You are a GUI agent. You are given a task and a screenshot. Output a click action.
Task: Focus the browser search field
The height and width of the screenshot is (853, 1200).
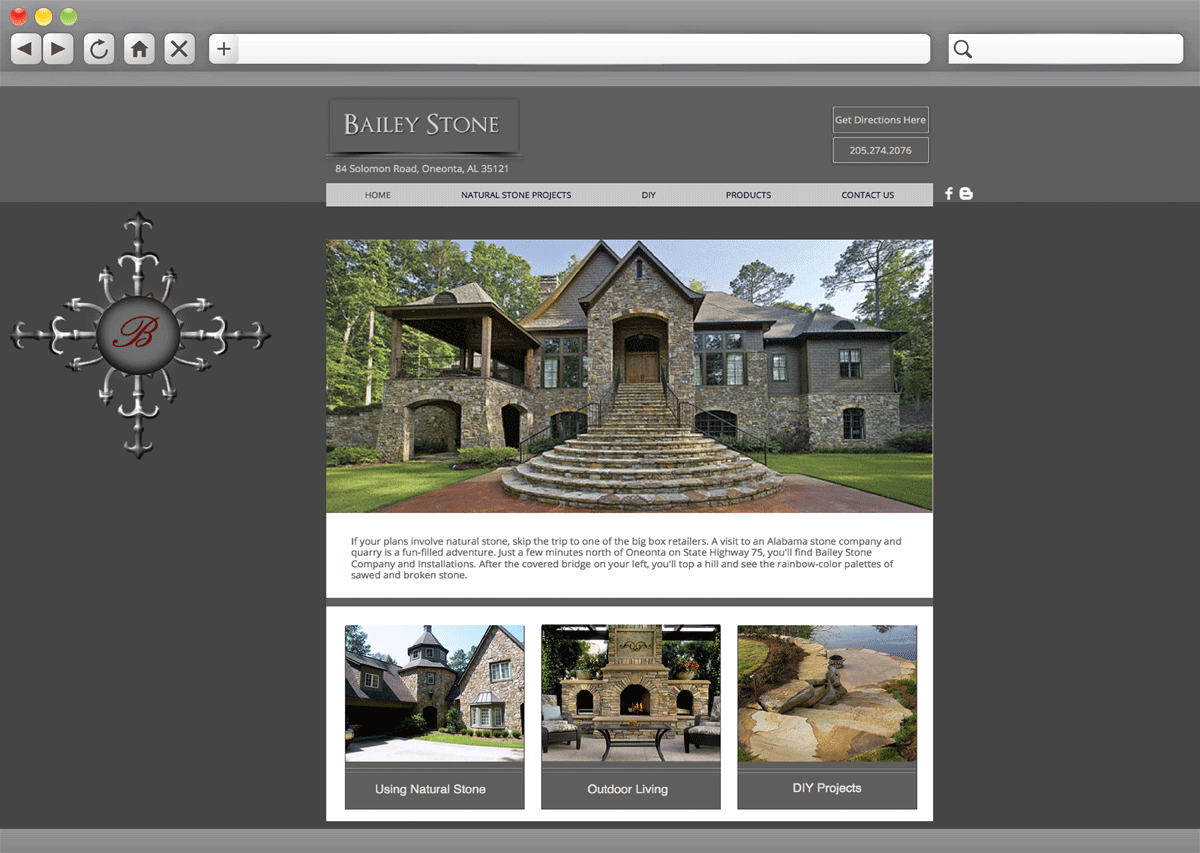[1066, 48]
